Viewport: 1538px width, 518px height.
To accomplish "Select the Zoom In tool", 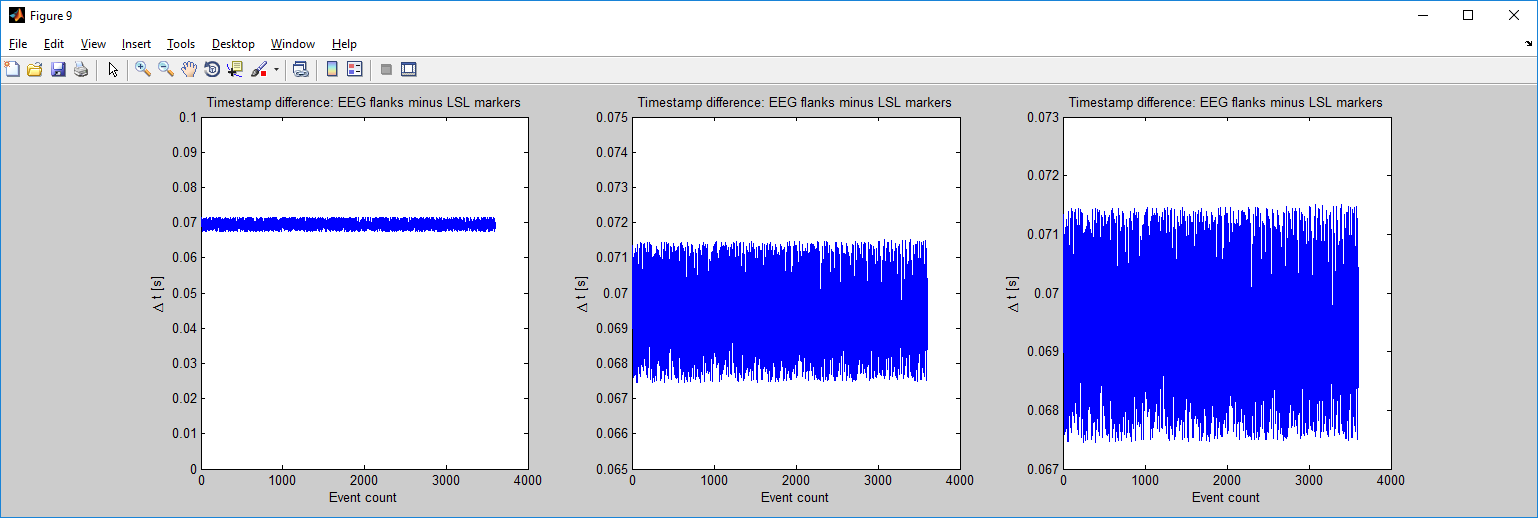I will pyautogui.click(x=143, y=69).
